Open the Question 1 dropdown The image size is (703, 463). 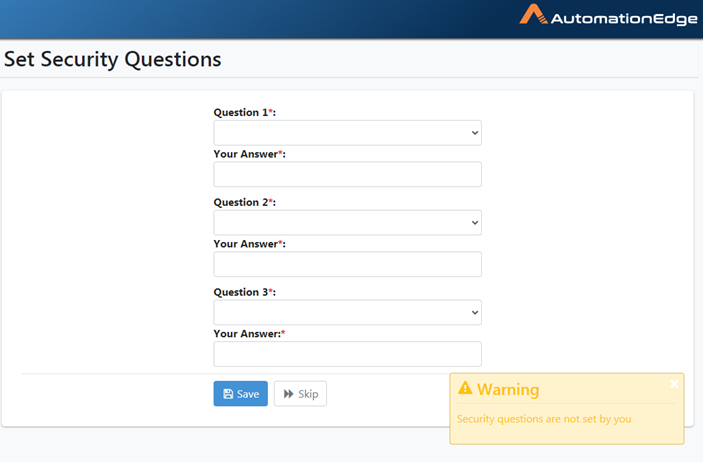(x=347, y=133)
